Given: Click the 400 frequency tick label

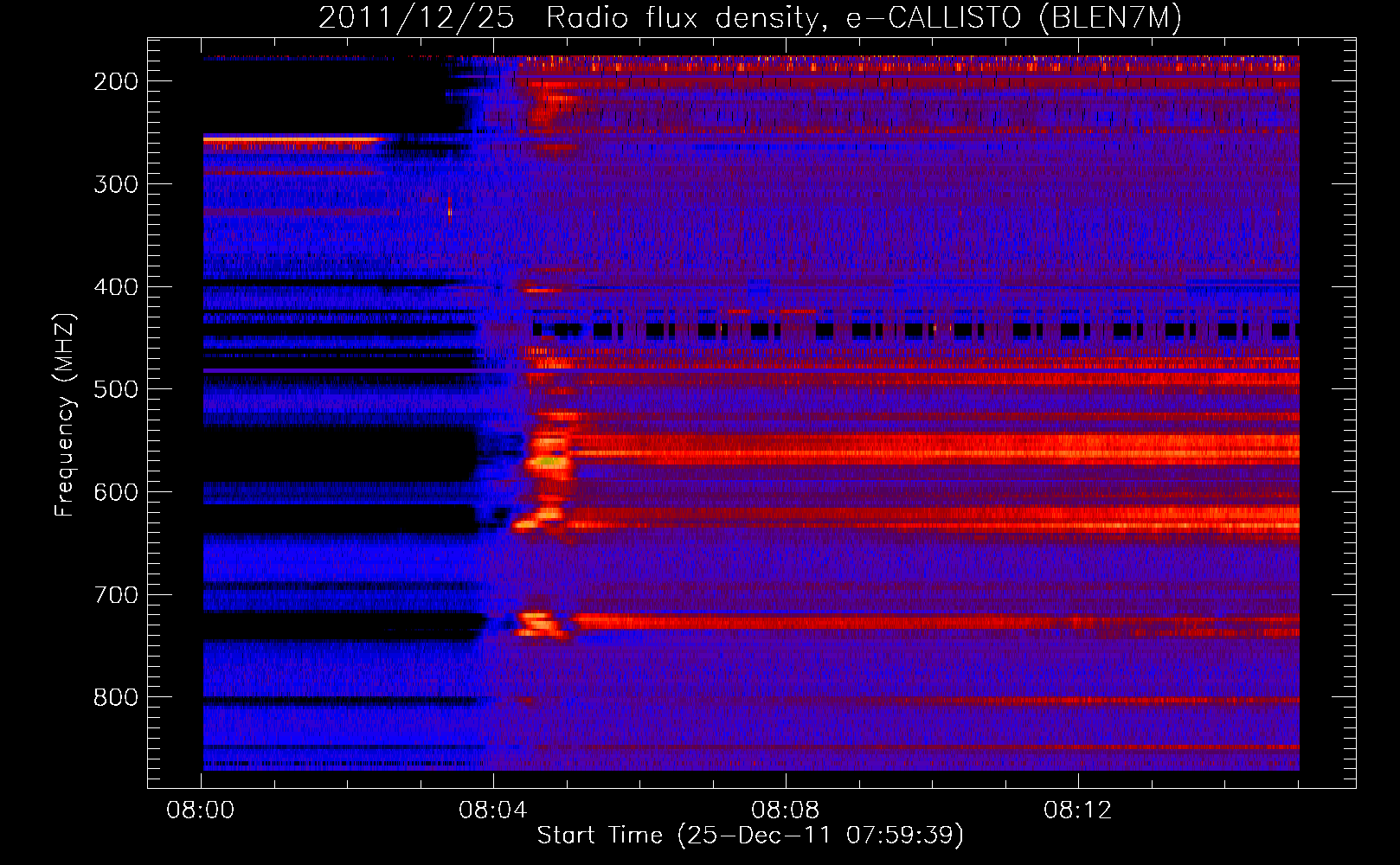Looking at the screenshot, I should 116,287.
